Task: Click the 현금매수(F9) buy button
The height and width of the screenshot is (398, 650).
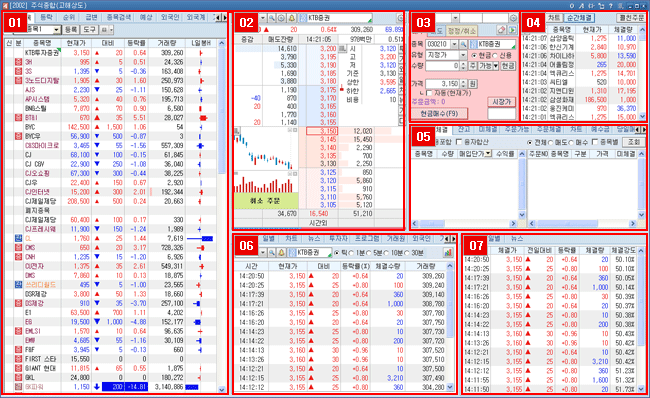Action: (x=439, y=113)
